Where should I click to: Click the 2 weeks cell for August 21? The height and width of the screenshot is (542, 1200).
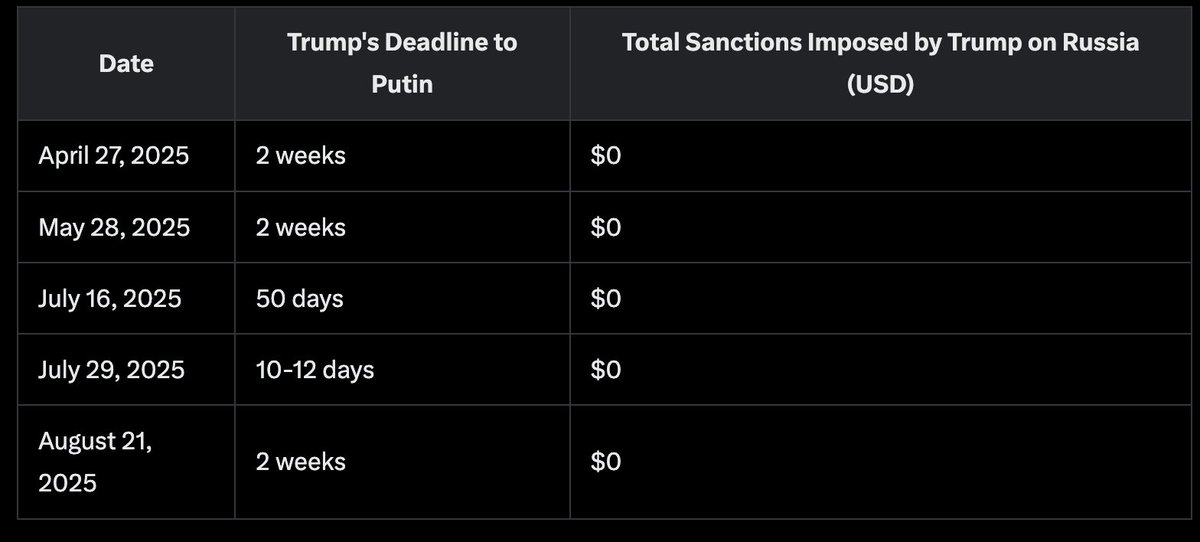point(403,462)
